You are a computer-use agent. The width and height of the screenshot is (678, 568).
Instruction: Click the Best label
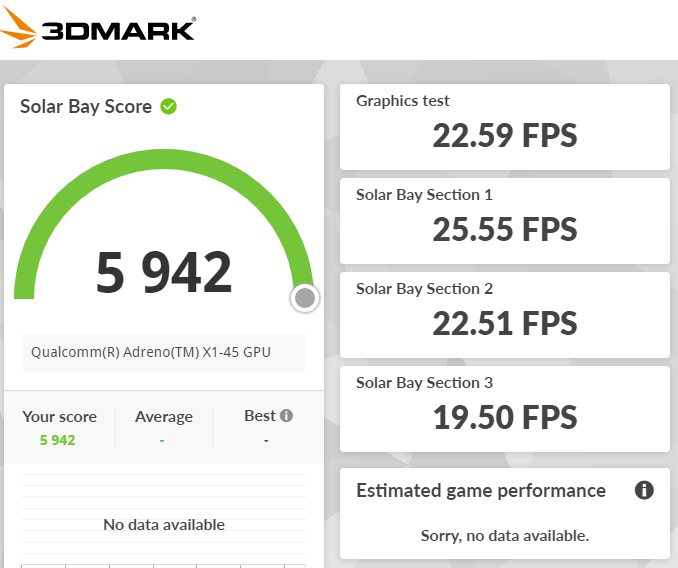click(260, 416)
